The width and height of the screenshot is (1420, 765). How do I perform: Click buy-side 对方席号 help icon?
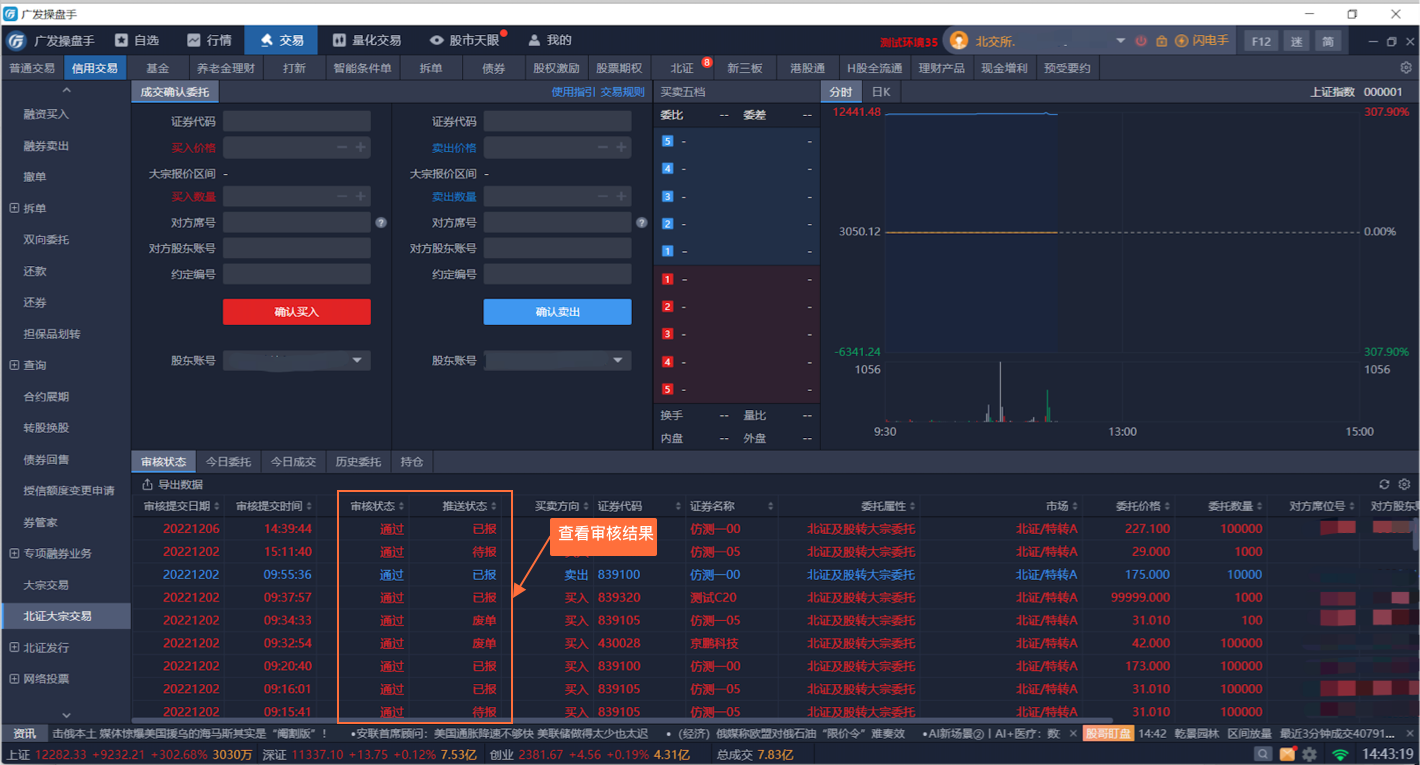click(381, 223)
